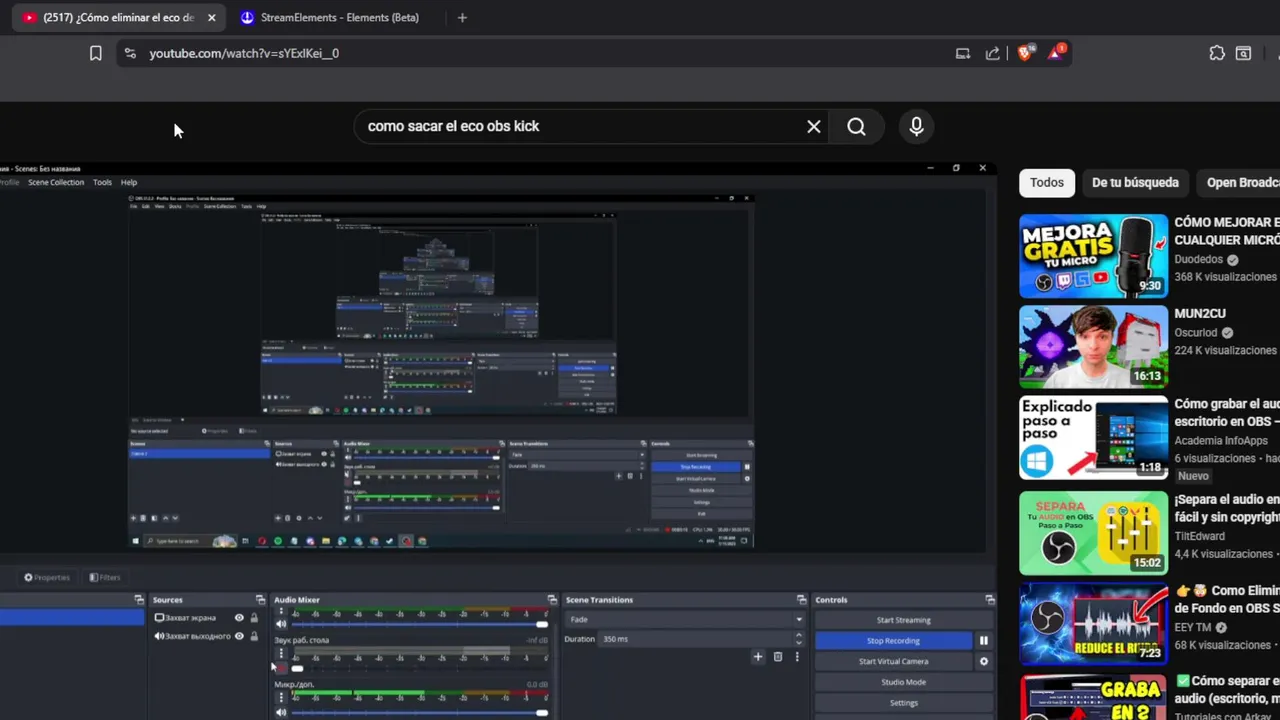Open the REDUCE EL RUIDO video thumbnail
The width and height of the screenshot is (1280, 720).
[1093, 624]
